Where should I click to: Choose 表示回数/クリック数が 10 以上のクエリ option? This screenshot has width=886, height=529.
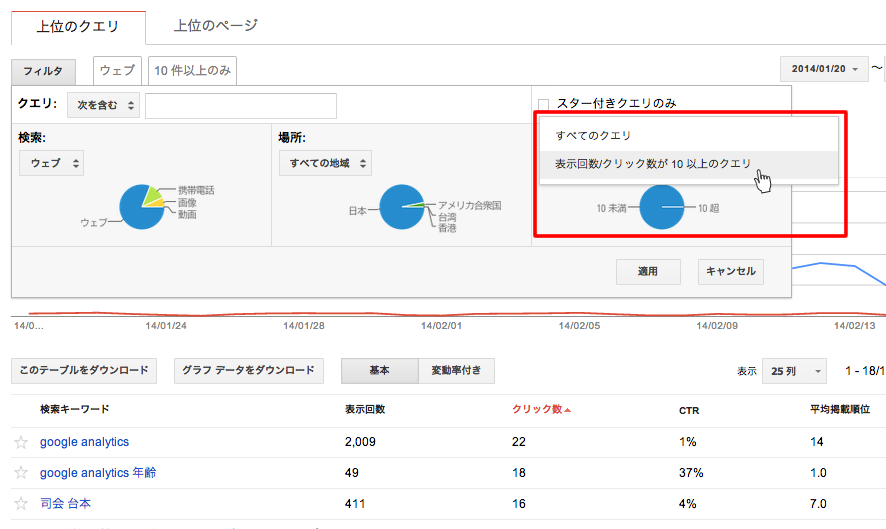(x=653, y=163)
